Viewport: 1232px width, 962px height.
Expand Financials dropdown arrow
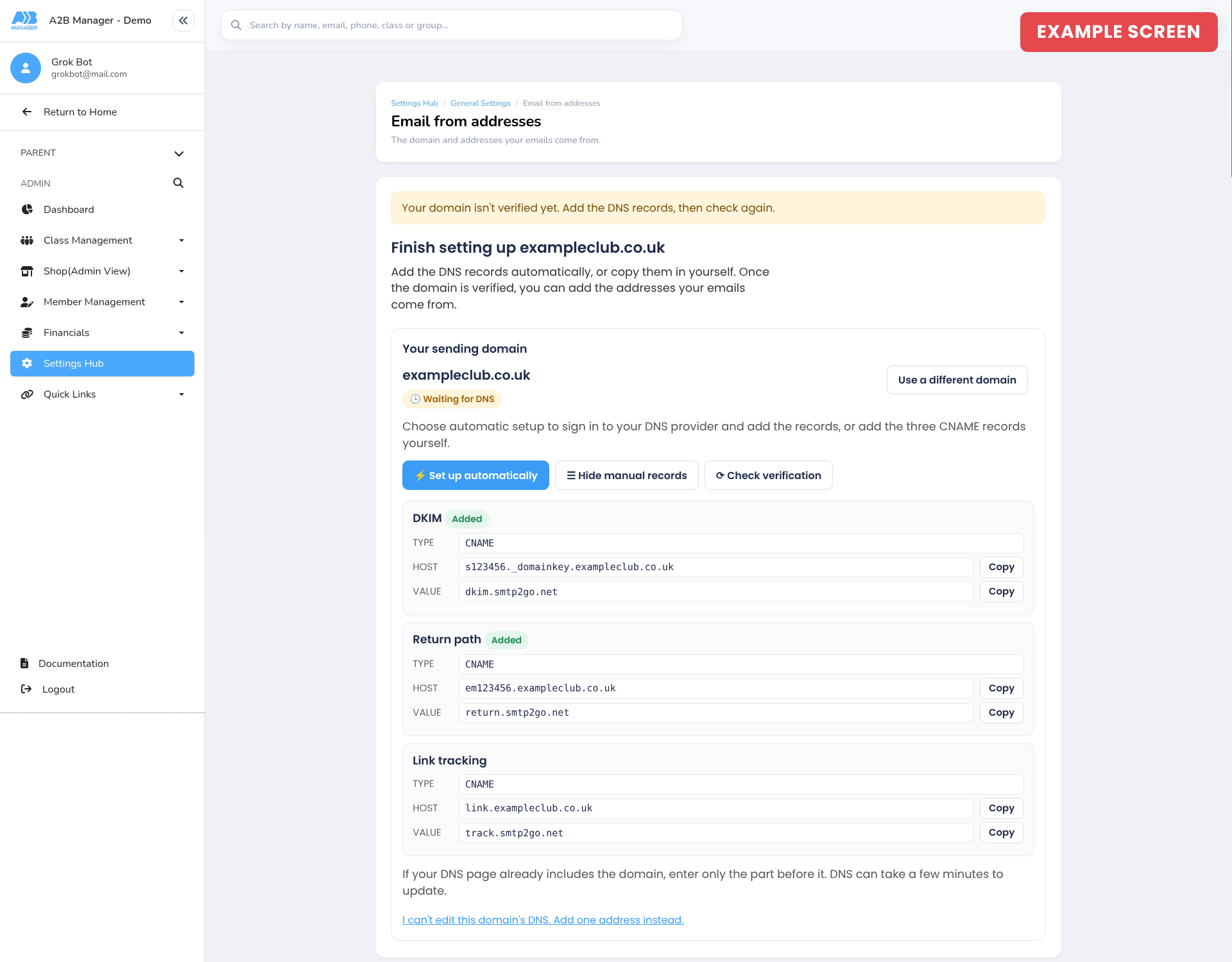pyautogui.click(x=182, y=333)
